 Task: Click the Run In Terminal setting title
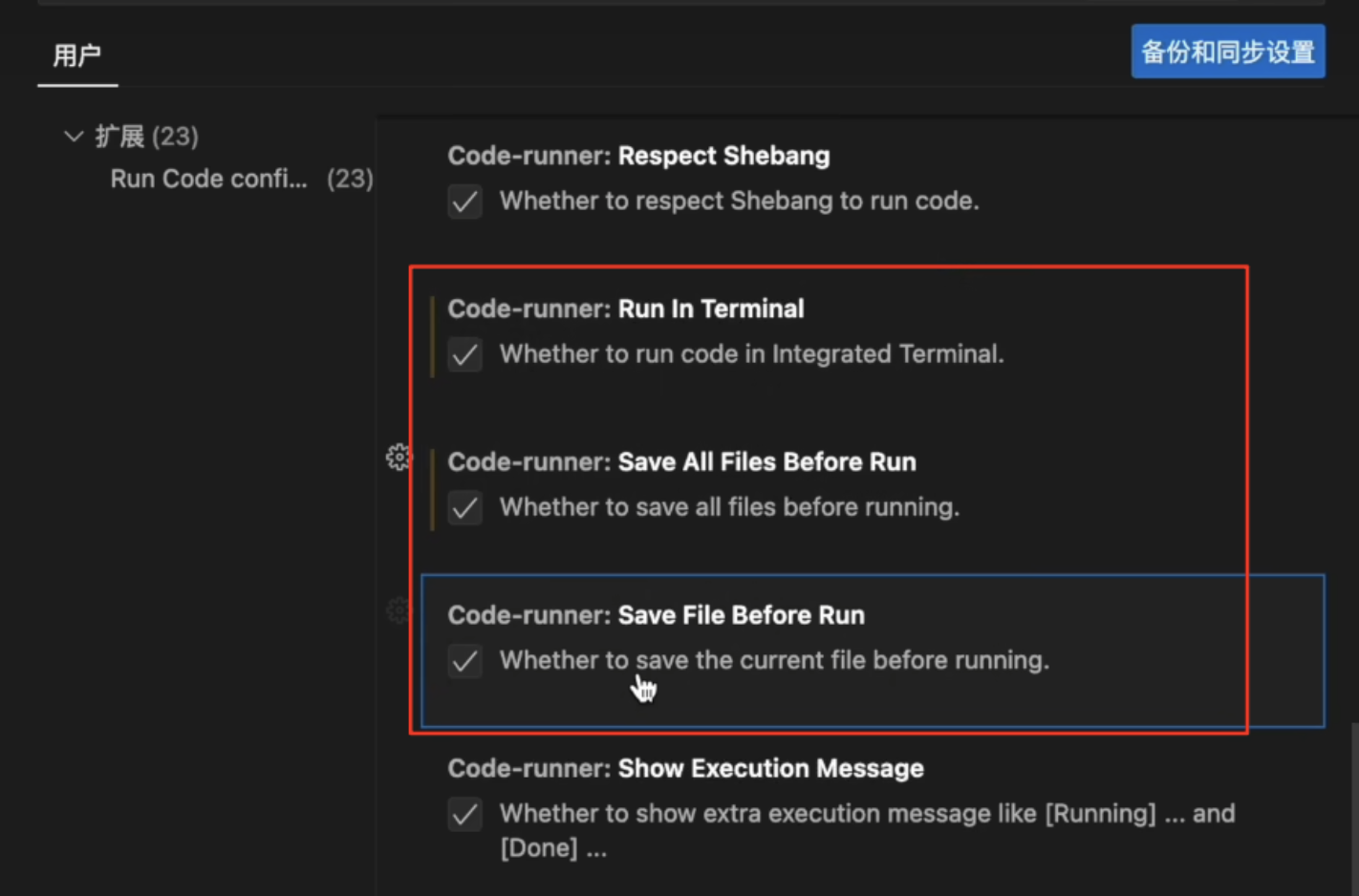pyautogui.click(x=626, y=309)
